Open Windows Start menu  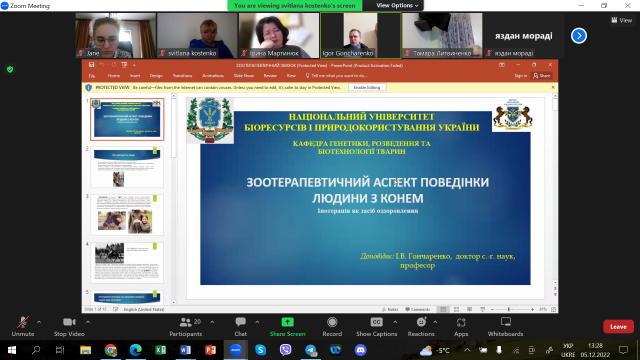click(11, 350)
